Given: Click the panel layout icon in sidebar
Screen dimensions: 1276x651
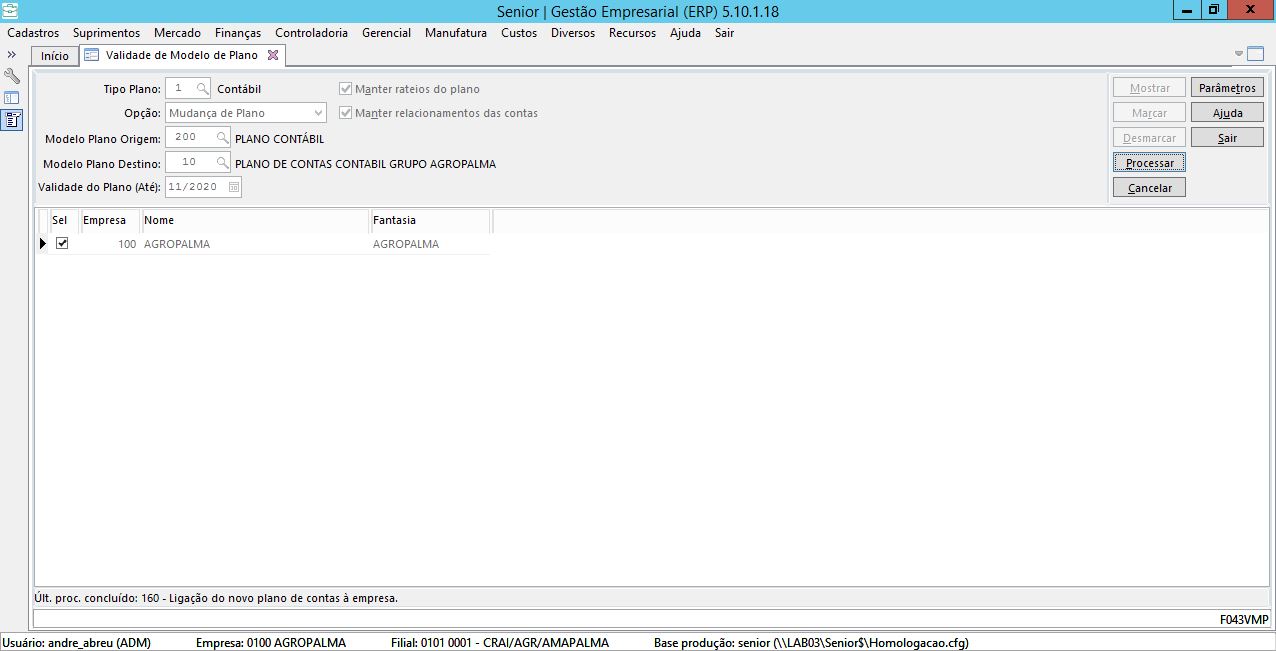Looking at the screenshot, I should point(12,98).
